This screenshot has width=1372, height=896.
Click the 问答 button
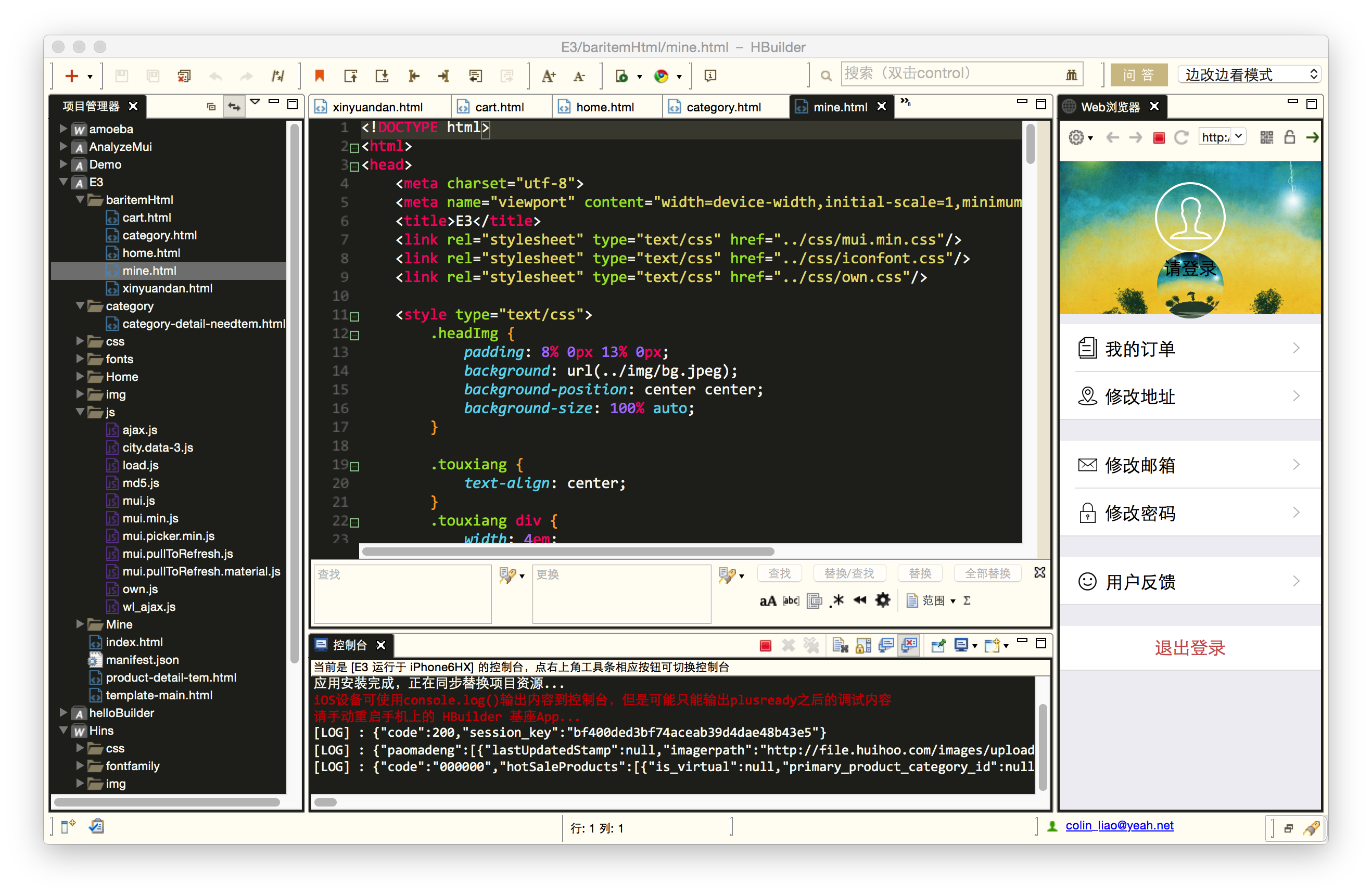(1138, 74)
